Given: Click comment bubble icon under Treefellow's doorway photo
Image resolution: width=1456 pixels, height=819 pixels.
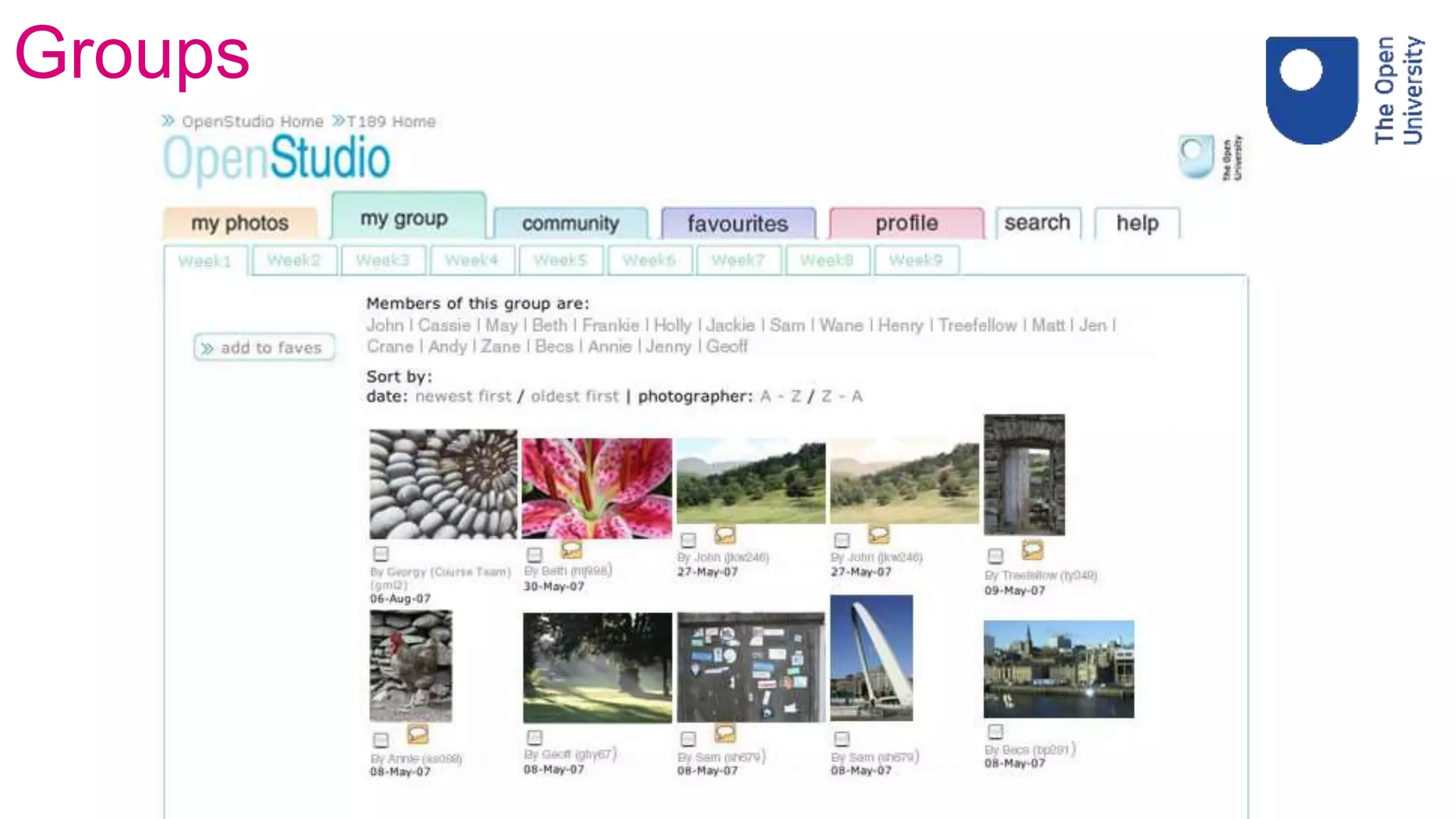Looking at the screenshot, I should 1032,550.
